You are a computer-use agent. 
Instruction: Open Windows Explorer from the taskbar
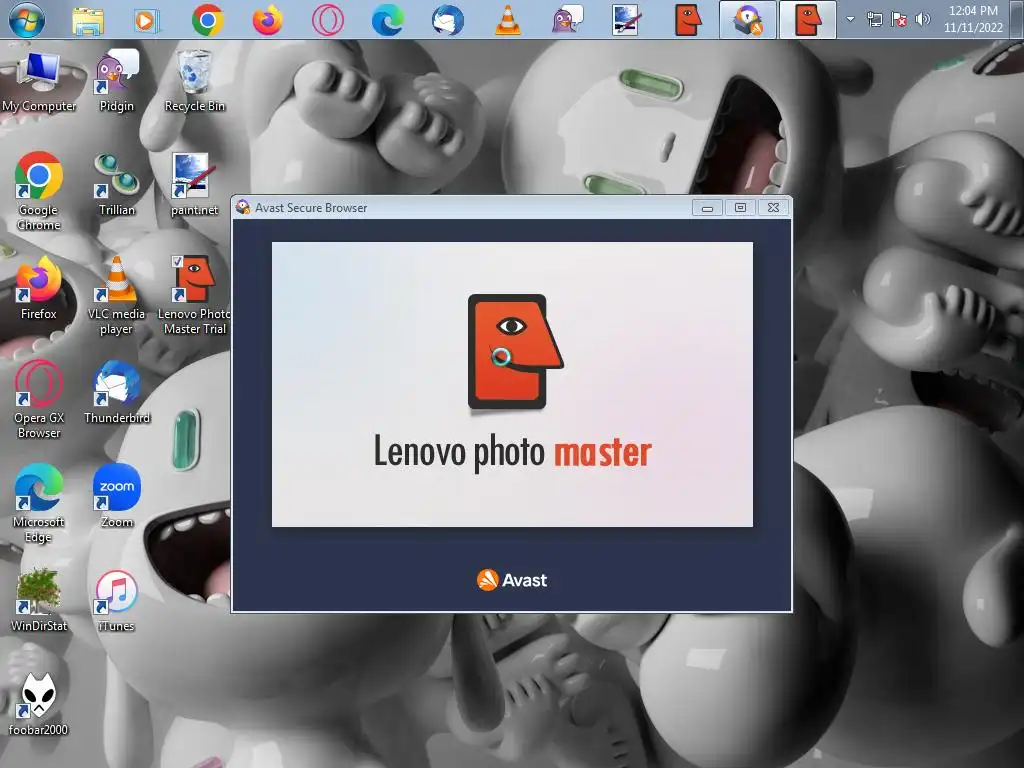coord(88,21)
